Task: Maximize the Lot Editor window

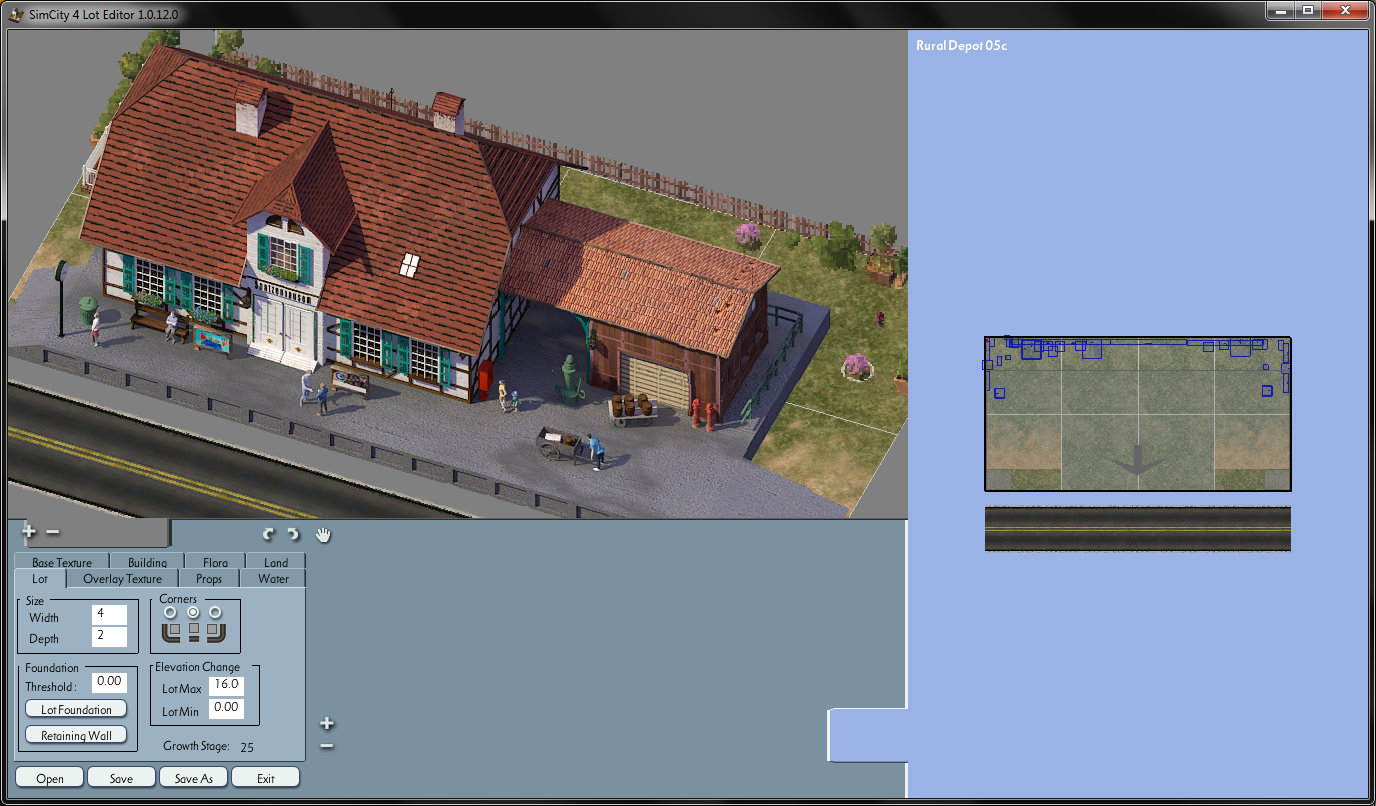Action: tap(1308, 10)
